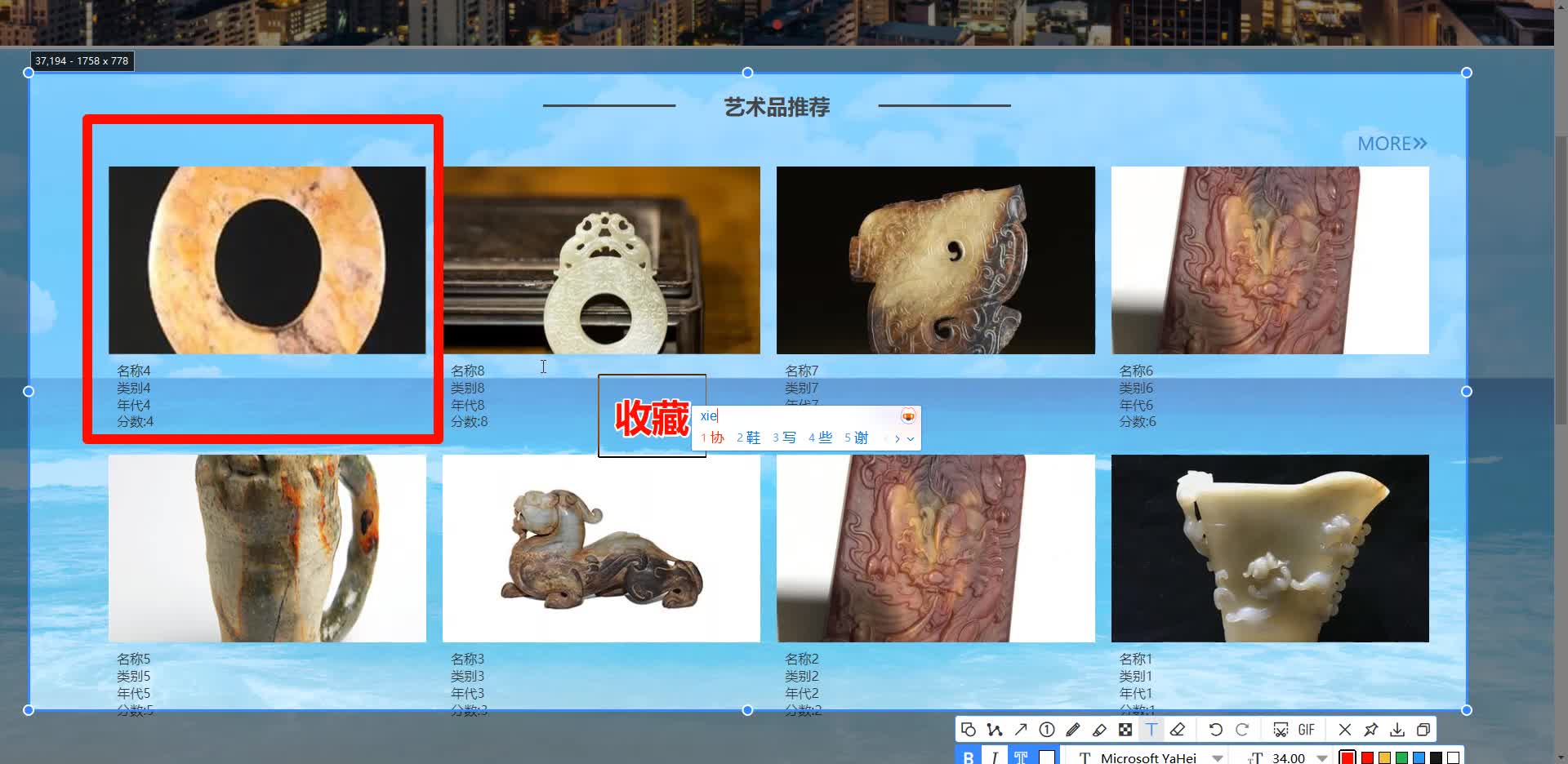The height and width of the screenshot is (764, 1568).
Task: Open the 名称1 white jade cup image
Action: pyautogui.click(x=1270, y=549)
